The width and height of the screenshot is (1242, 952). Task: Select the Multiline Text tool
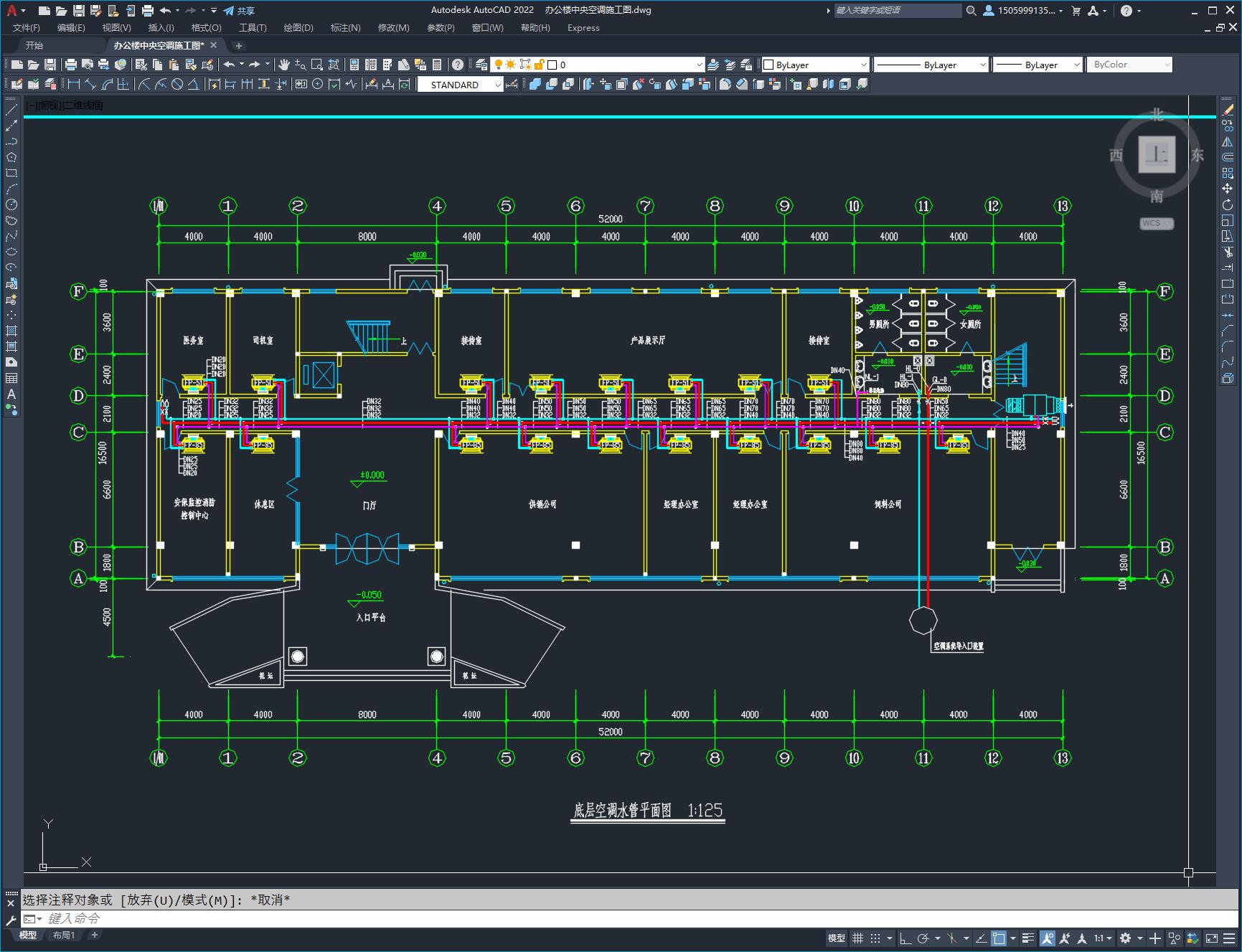click(x=11, y=394)
